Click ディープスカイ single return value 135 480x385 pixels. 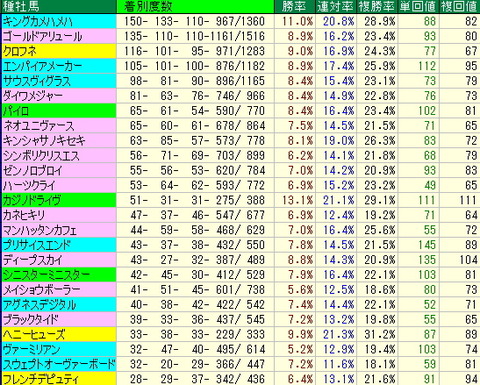(x=427, y=260)
